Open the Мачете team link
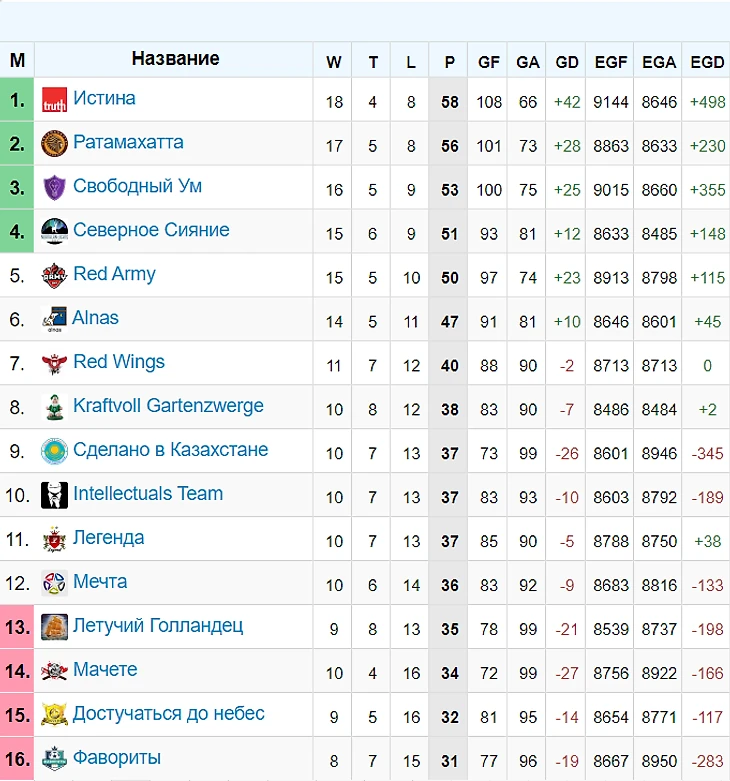The height and width of the screenshot is (781, 730). tap(105, 669)
